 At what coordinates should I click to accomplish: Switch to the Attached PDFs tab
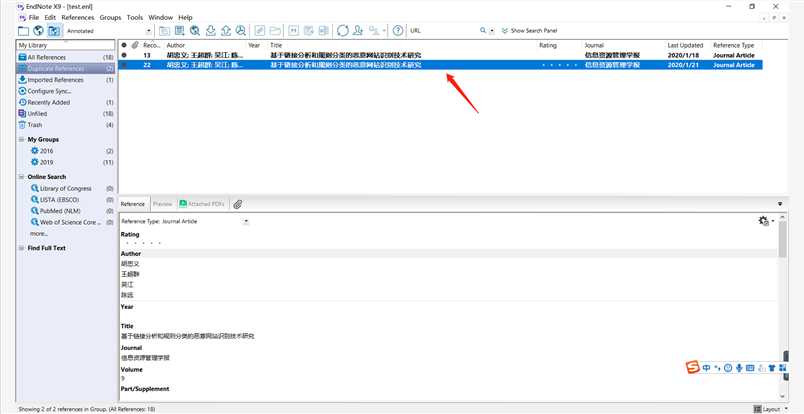point(202,204)
